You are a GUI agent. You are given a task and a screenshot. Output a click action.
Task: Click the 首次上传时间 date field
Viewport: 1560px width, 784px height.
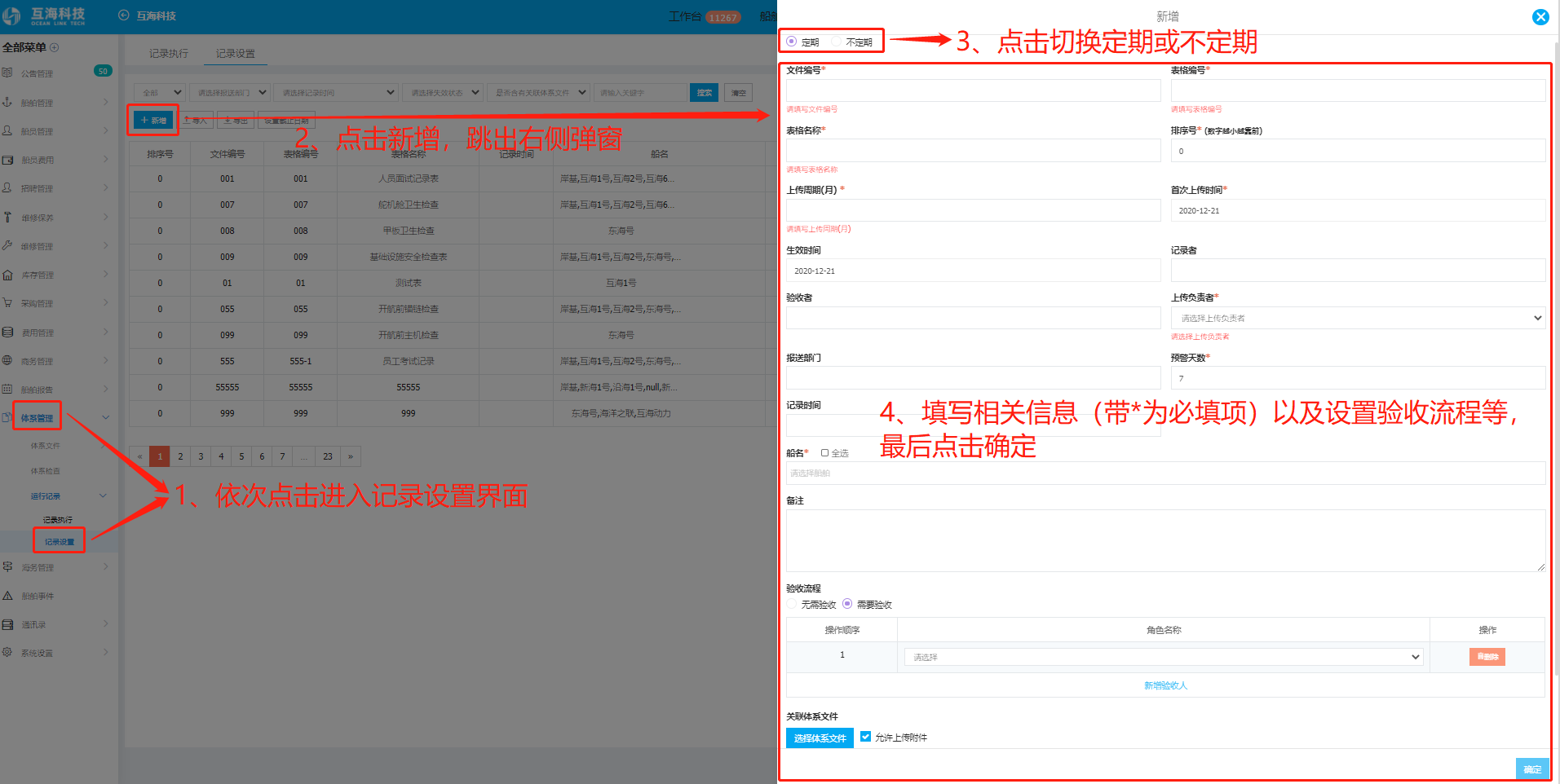point(1358,210)
